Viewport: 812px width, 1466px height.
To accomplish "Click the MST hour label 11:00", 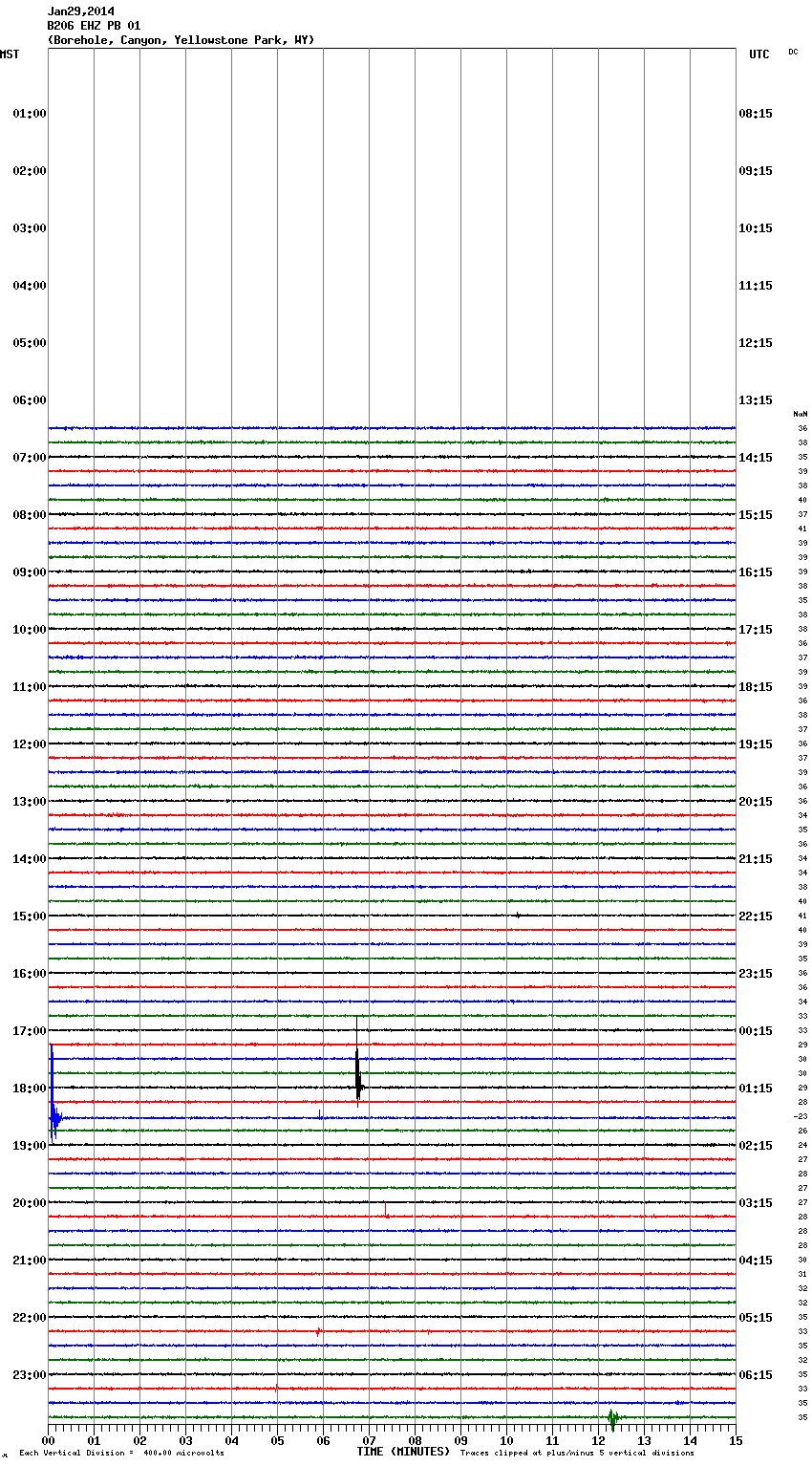I will (x=30, y=687).
